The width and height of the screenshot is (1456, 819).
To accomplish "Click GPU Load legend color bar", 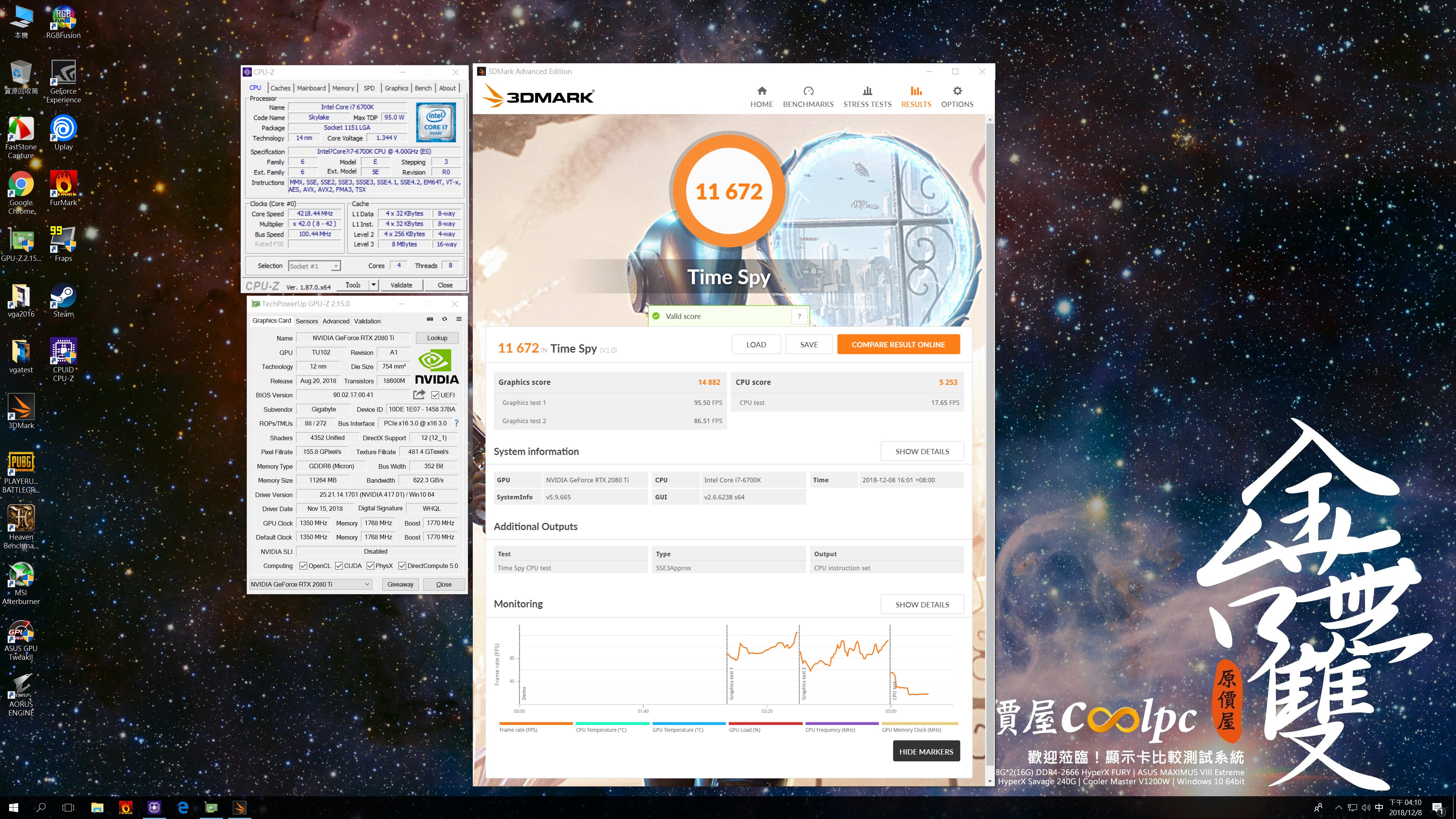I will [x=765, y=723].
